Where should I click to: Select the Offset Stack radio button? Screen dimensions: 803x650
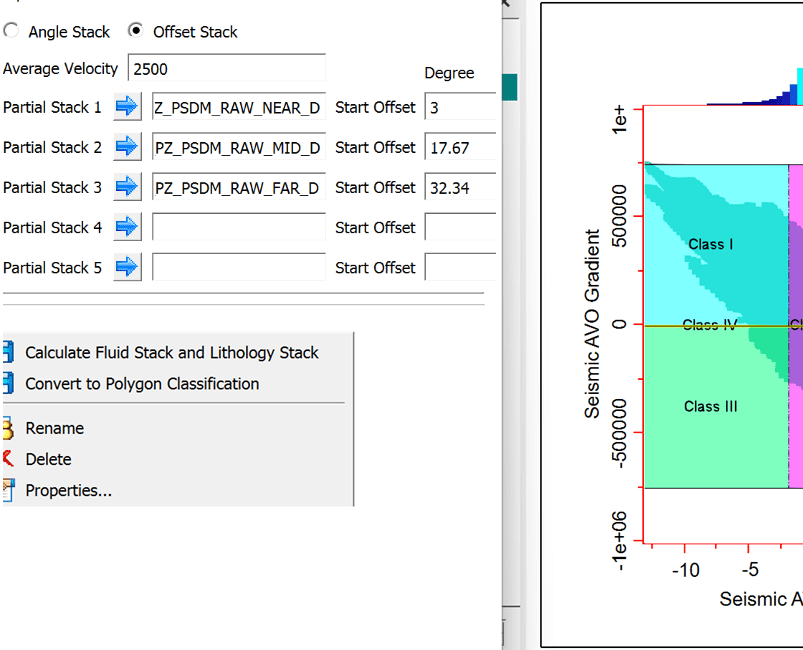coord(136,31)
